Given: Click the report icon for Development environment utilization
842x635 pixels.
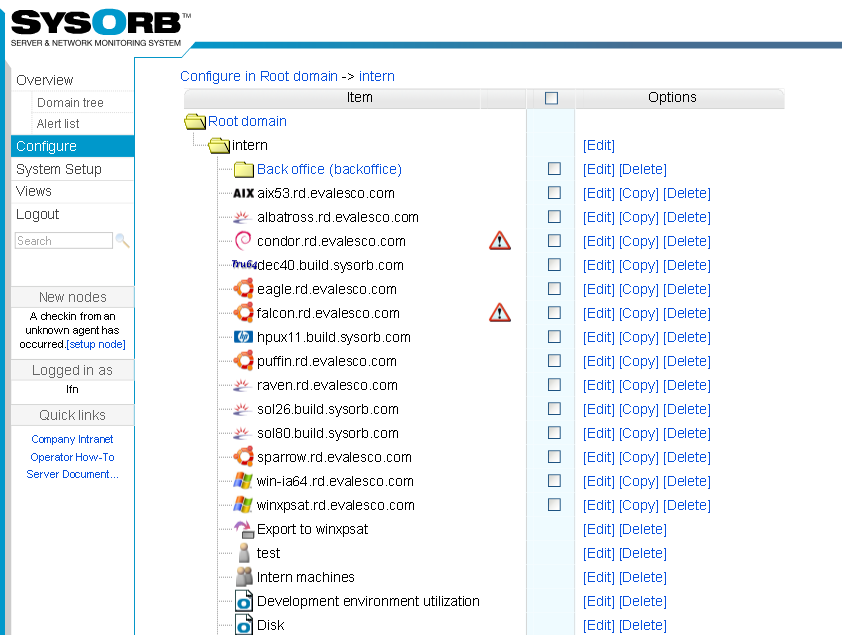Looking at the screenshot, I should click(244, 601).
